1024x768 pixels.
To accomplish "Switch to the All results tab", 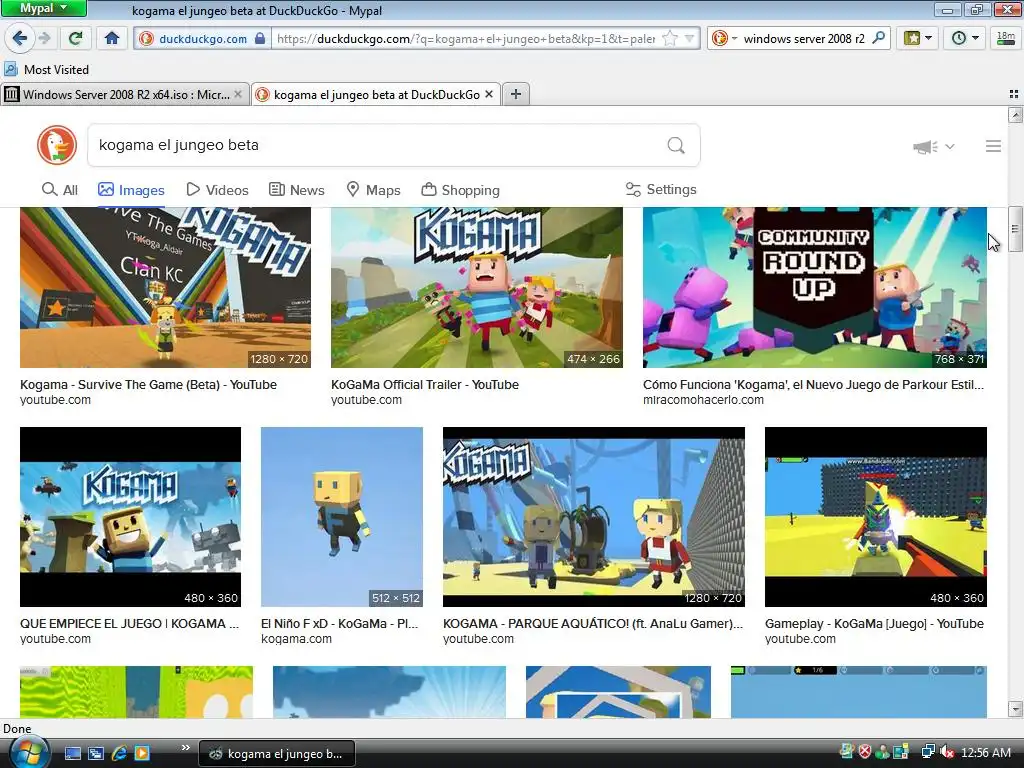I will pos(59,190).
